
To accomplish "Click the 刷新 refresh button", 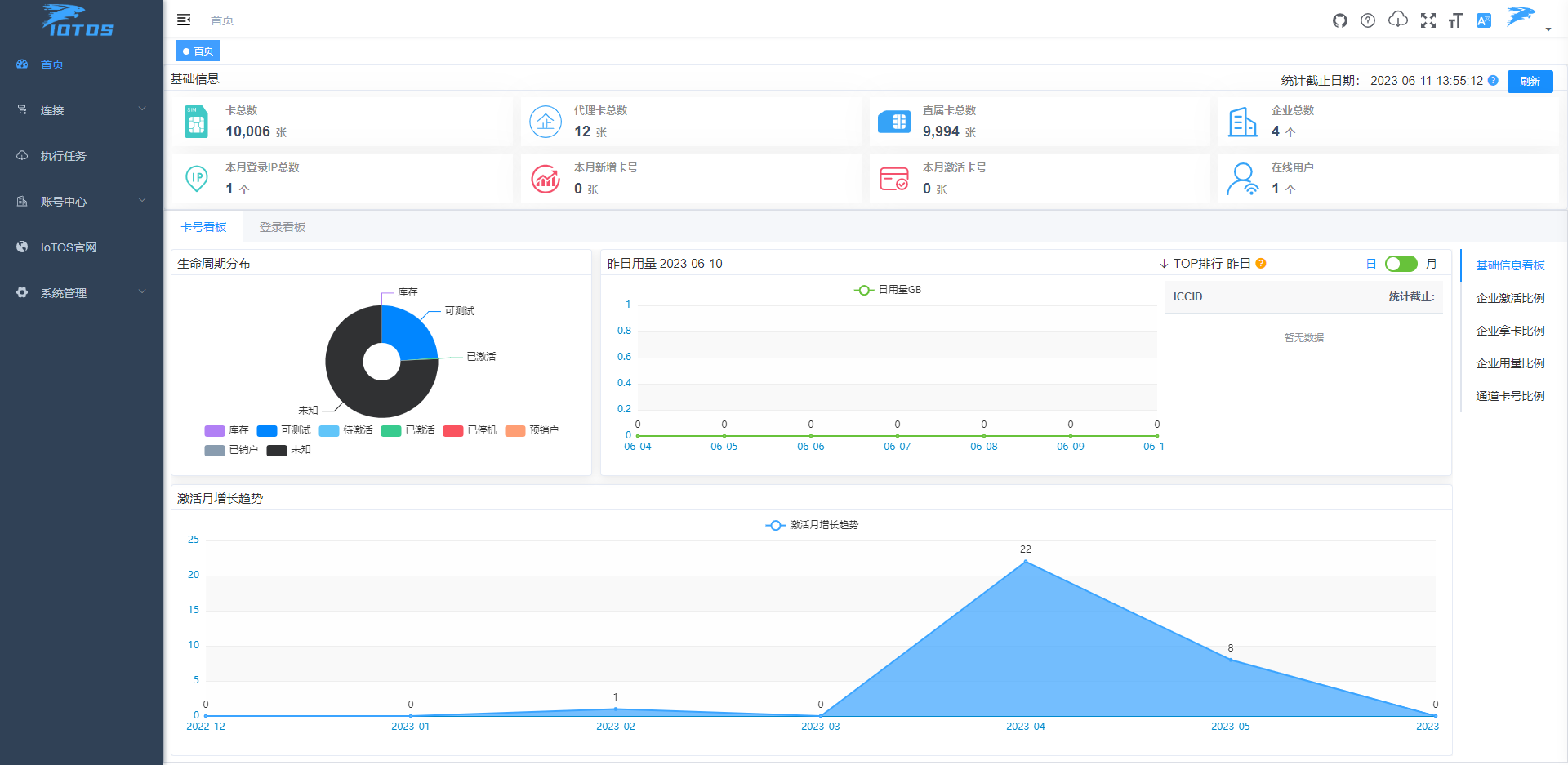I will pyautogui.click(x=1530, y=81).
